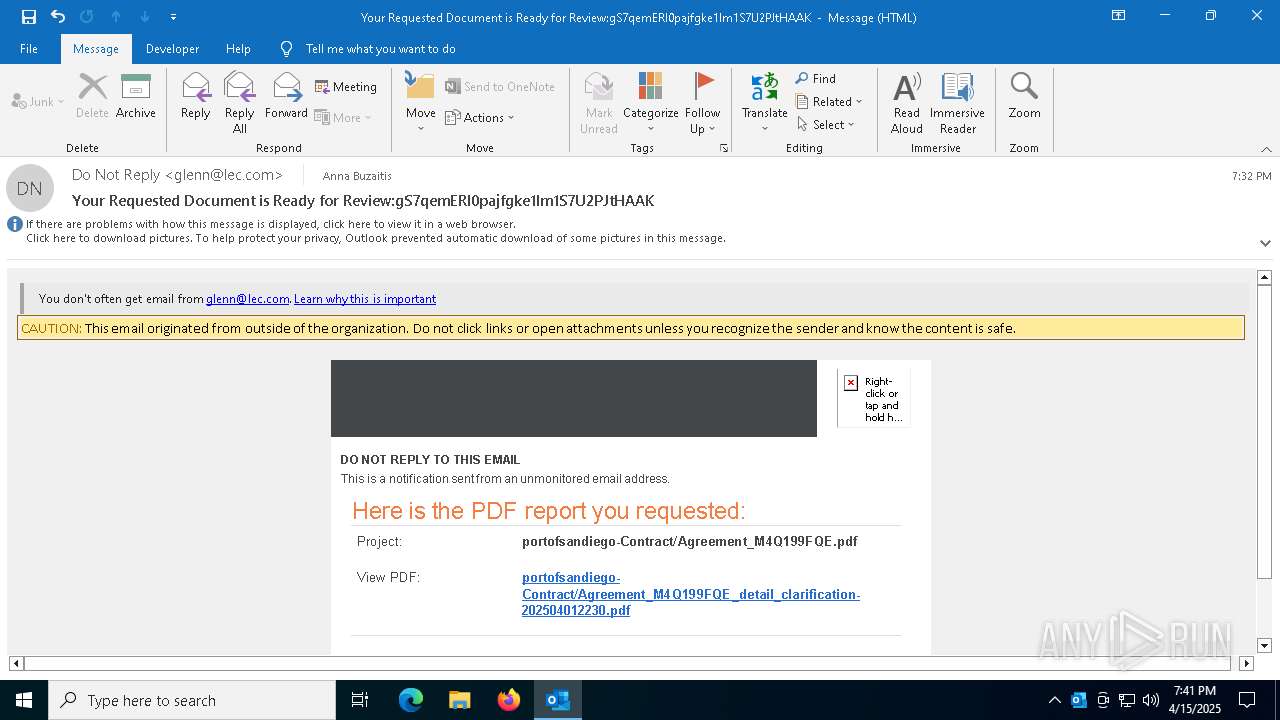Undo using the quick access arrow
The height and width of the screenshot is (720, 1280).
(x=58, y=16)
